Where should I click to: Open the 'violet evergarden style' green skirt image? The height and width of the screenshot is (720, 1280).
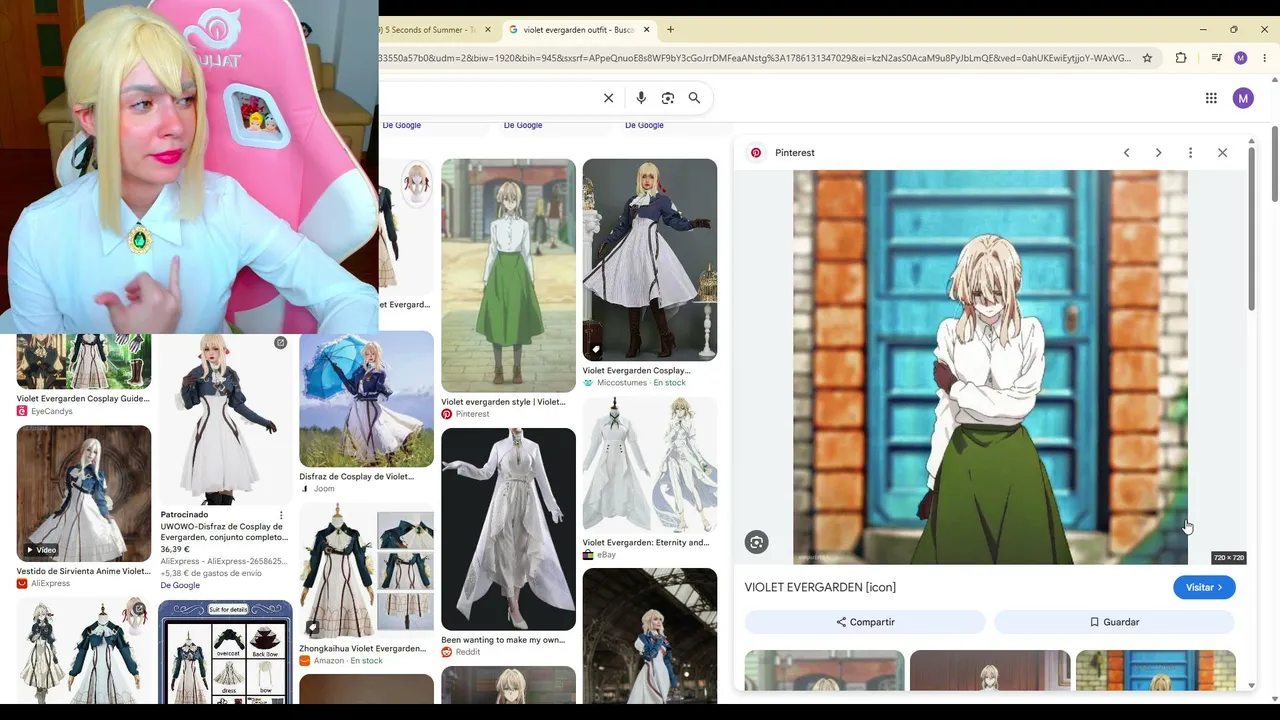[508, 275]
